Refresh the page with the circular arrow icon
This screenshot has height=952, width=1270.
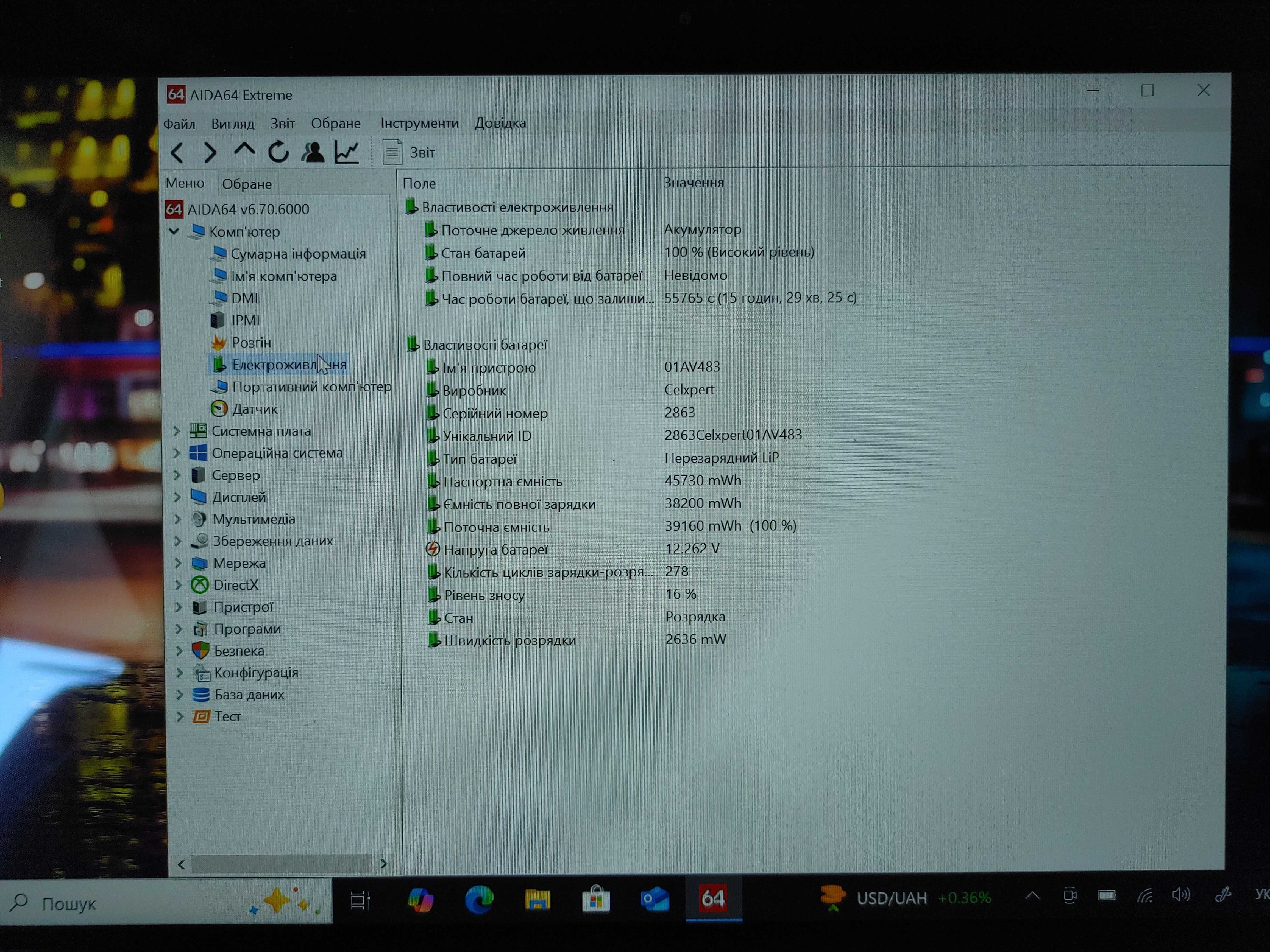coord(278,152)
